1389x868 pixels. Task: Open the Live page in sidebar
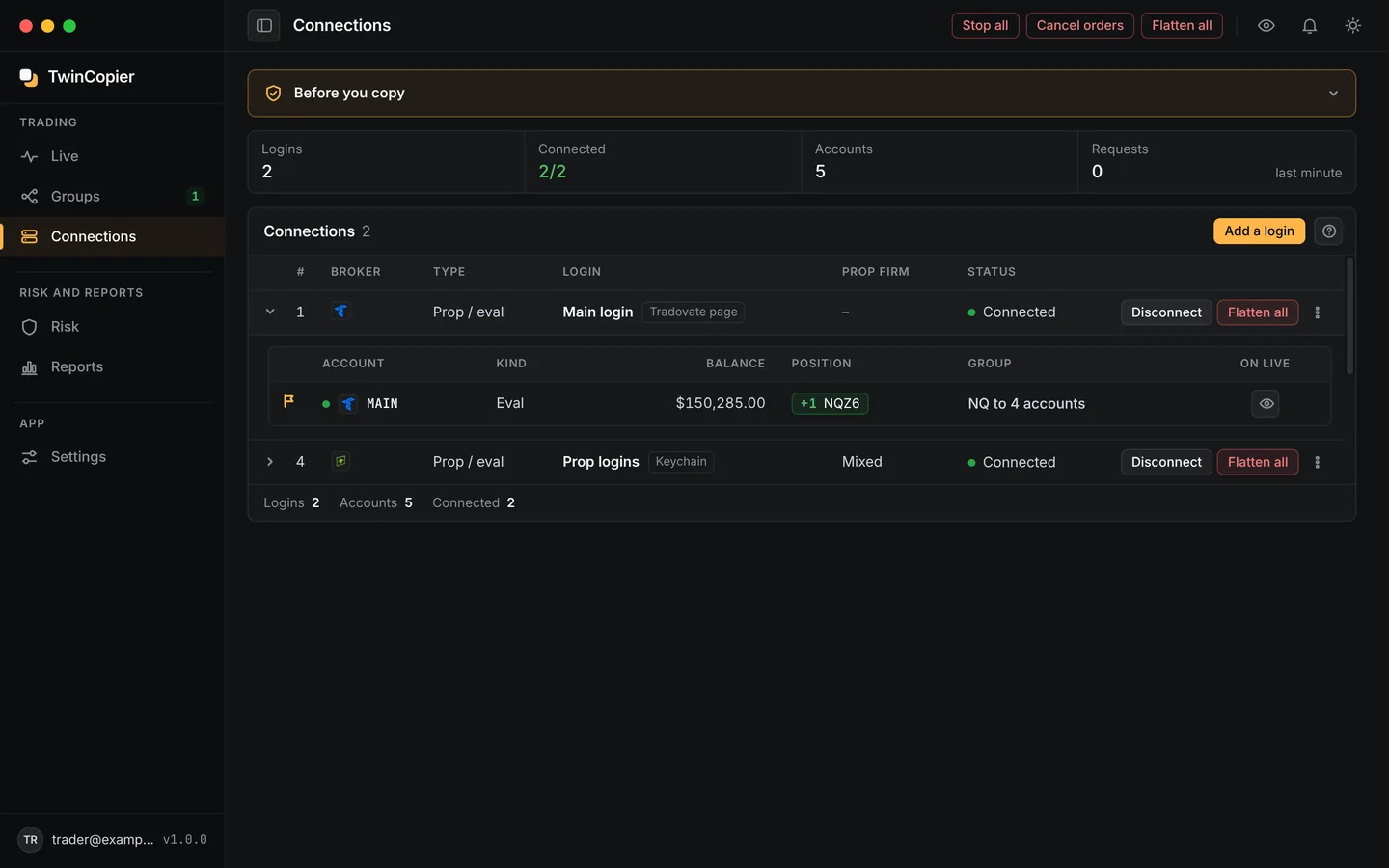tap(113, 156)
